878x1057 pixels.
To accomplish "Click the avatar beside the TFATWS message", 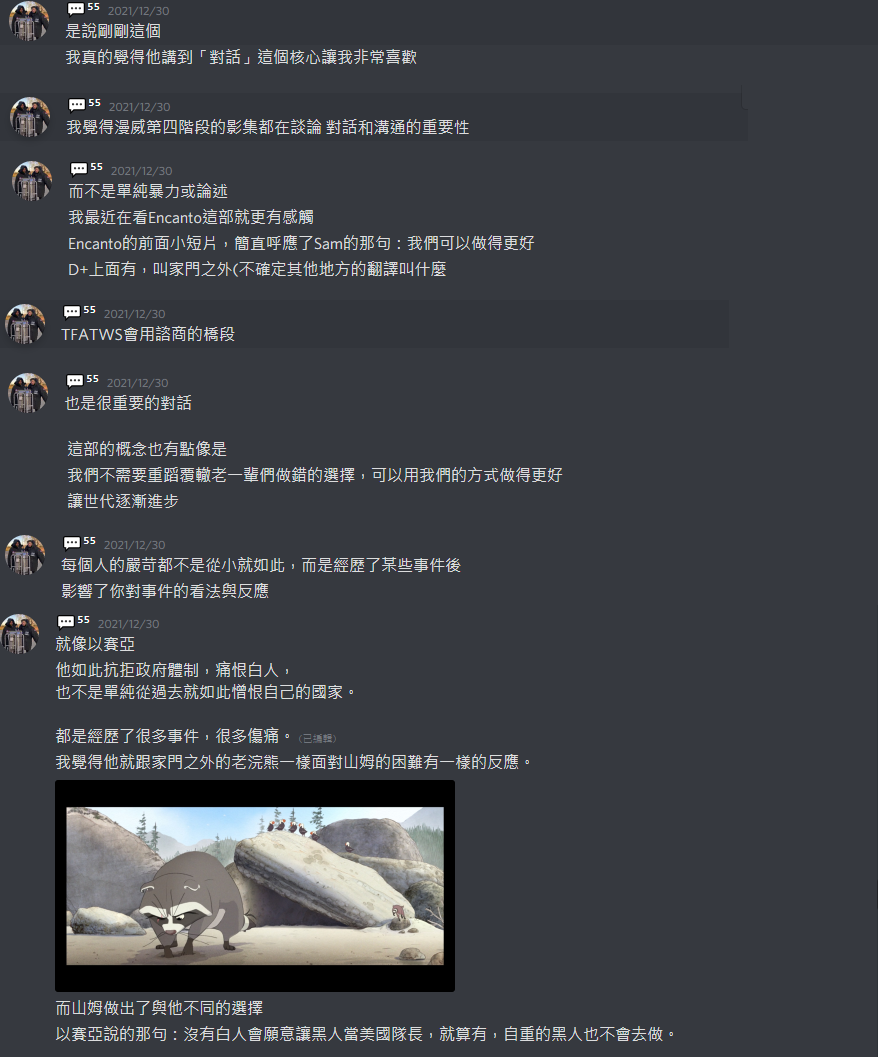I will (x=26, y=324).
